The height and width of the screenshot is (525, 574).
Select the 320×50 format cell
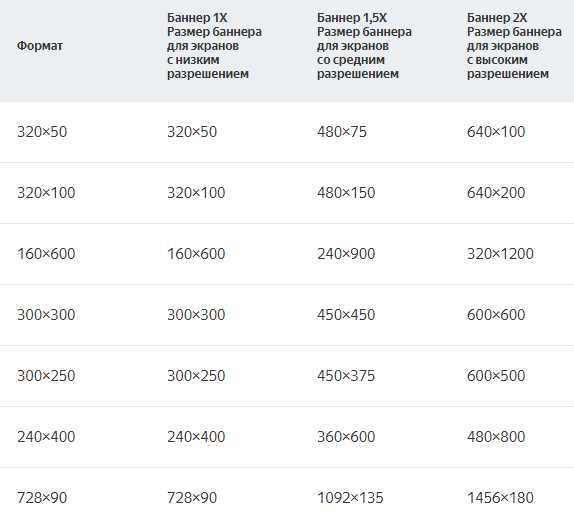click(42, 132)
